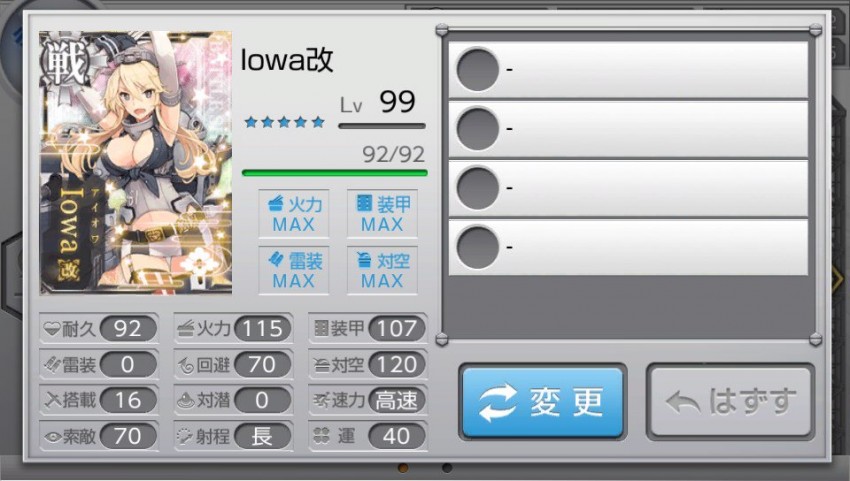Click the 雷装 MAX modernization badge

294,271
